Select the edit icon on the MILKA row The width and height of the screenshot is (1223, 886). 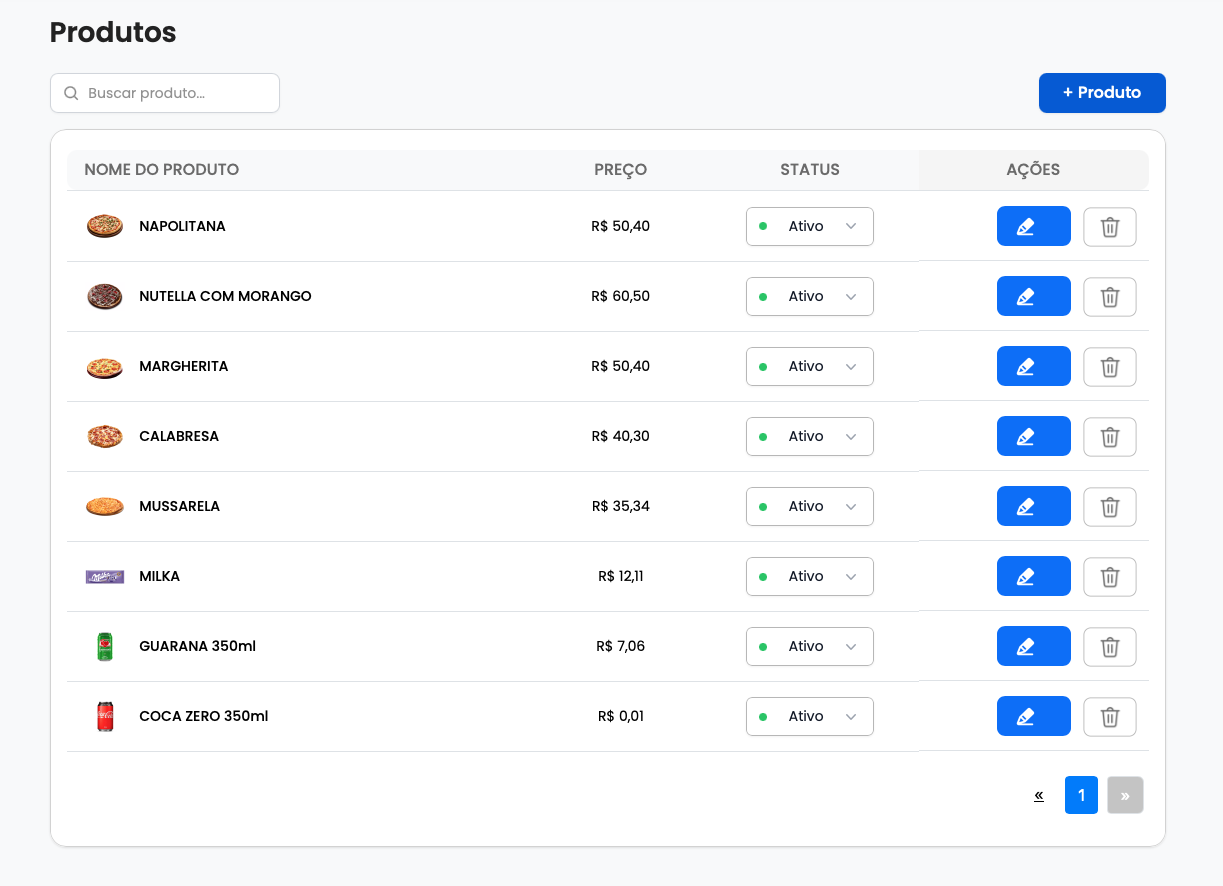pyautogui.click(x=1033, y=576)
